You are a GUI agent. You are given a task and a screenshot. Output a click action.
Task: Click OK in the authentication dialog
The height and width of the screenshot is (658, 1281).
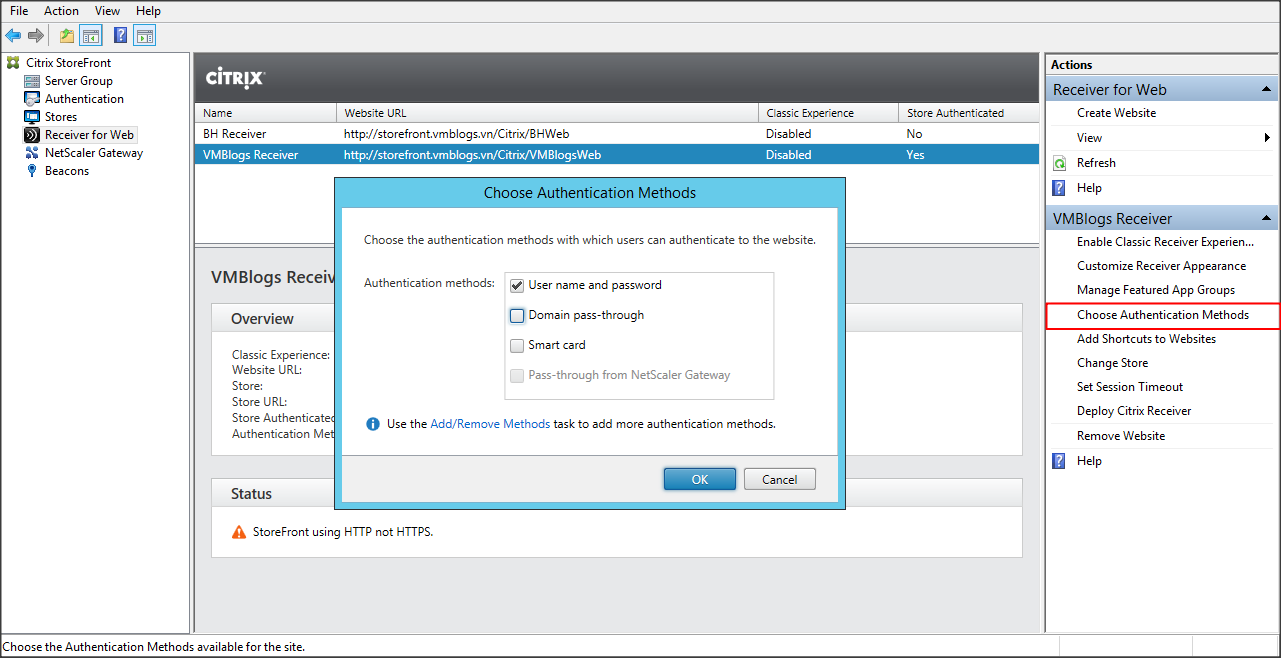click(x=699, y=479)
